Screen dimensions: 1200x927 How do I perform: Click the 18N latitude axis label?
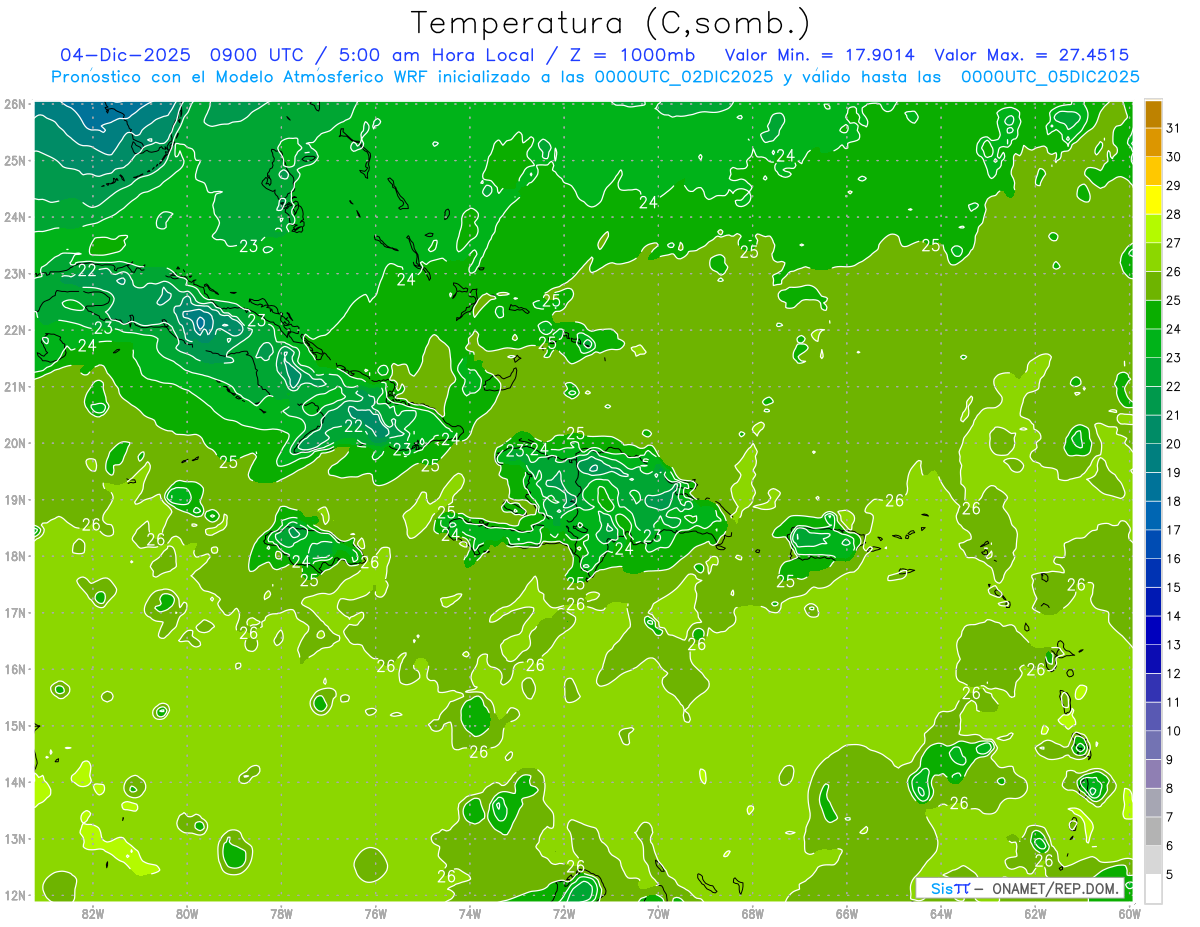(15, 556)
